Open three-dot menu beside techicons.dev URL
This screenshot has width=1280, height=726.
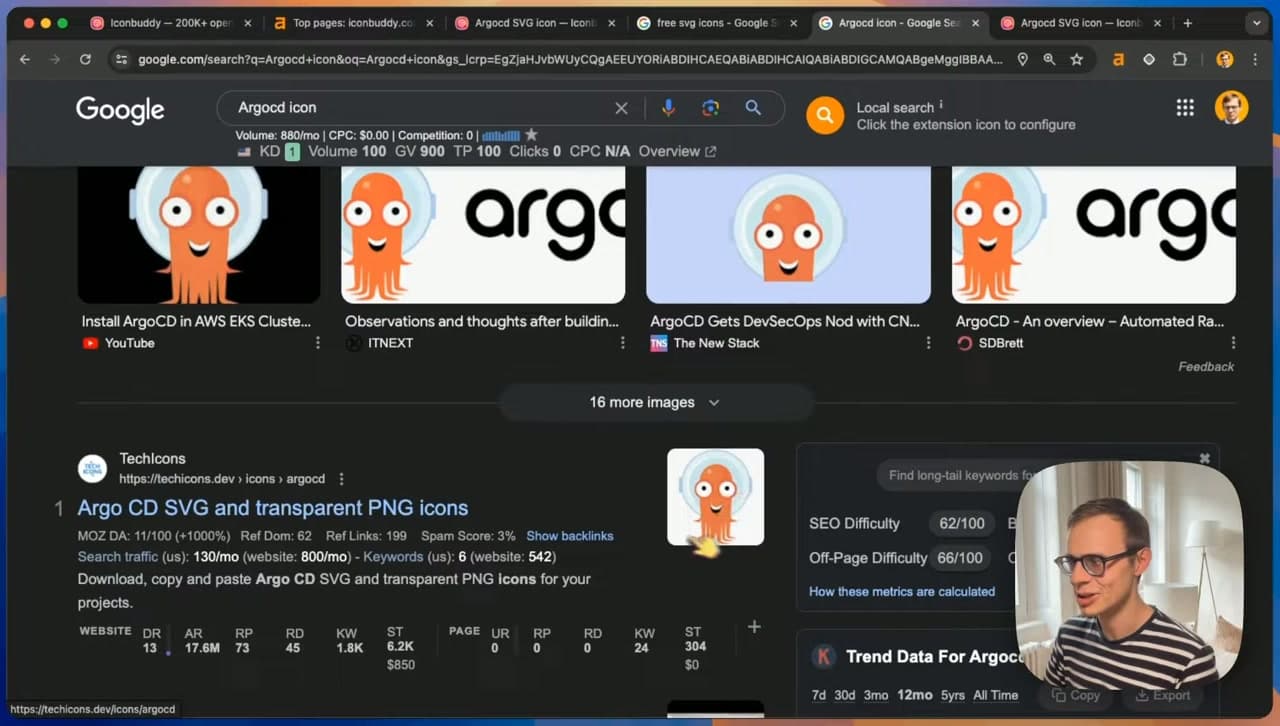tap(341, 479)
